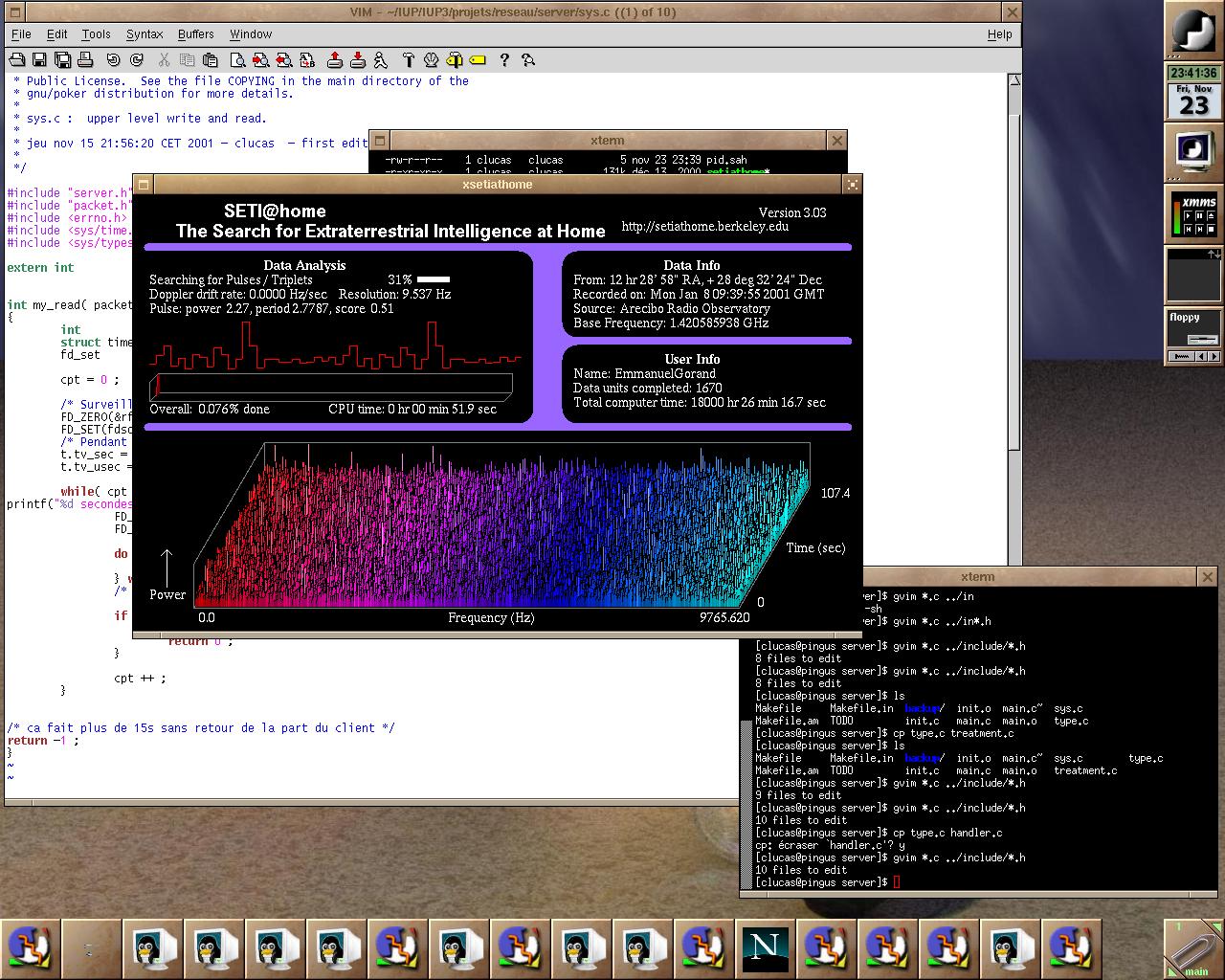Click the floppy applet previous arrow
The image size is (1225, 980).
point(1201,357)
